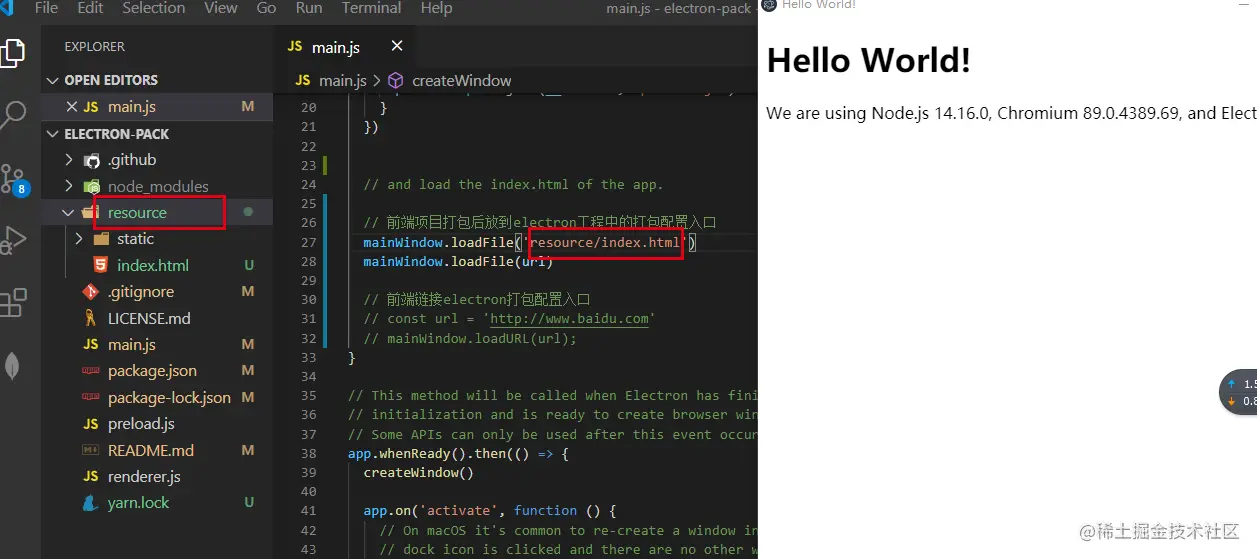
Task: Collapse the ELECTRON-PACK section
Action: pyautogui.click(x=53, y=134)
